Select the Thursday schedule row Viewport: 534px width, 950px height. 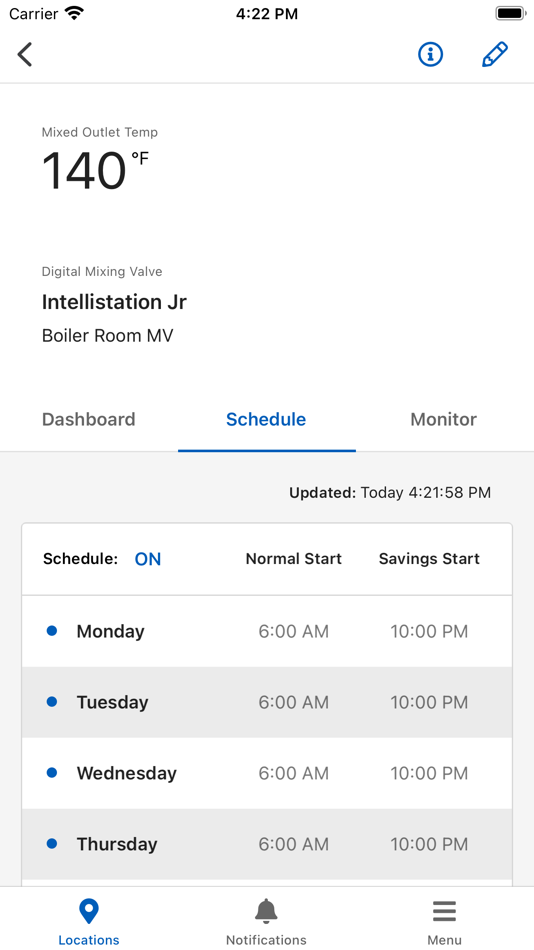click(x=267, y=844)
